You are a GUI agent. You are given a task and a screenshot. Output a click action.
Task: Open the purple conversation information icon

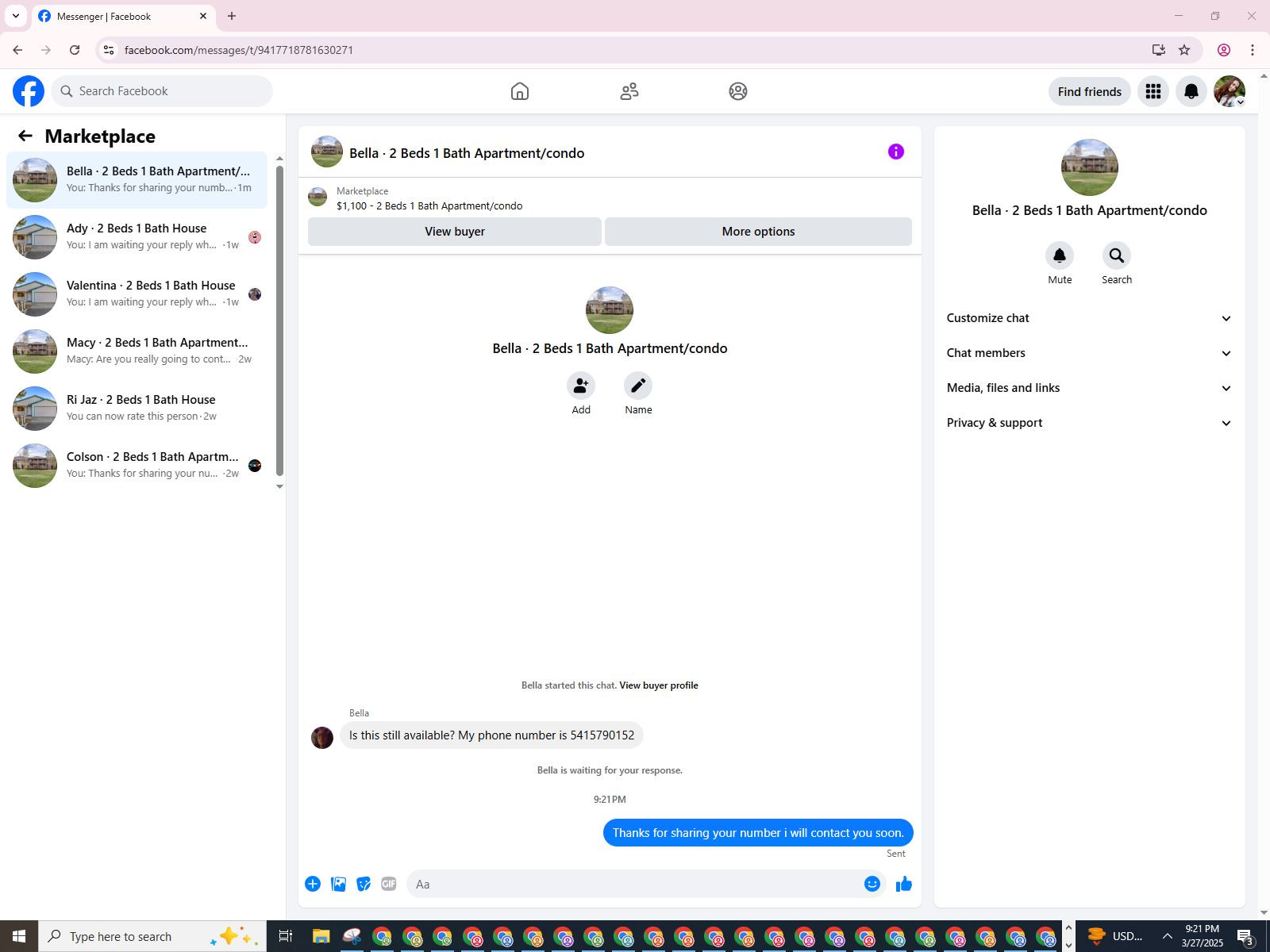pyautogui.click(x=896, y=152)
